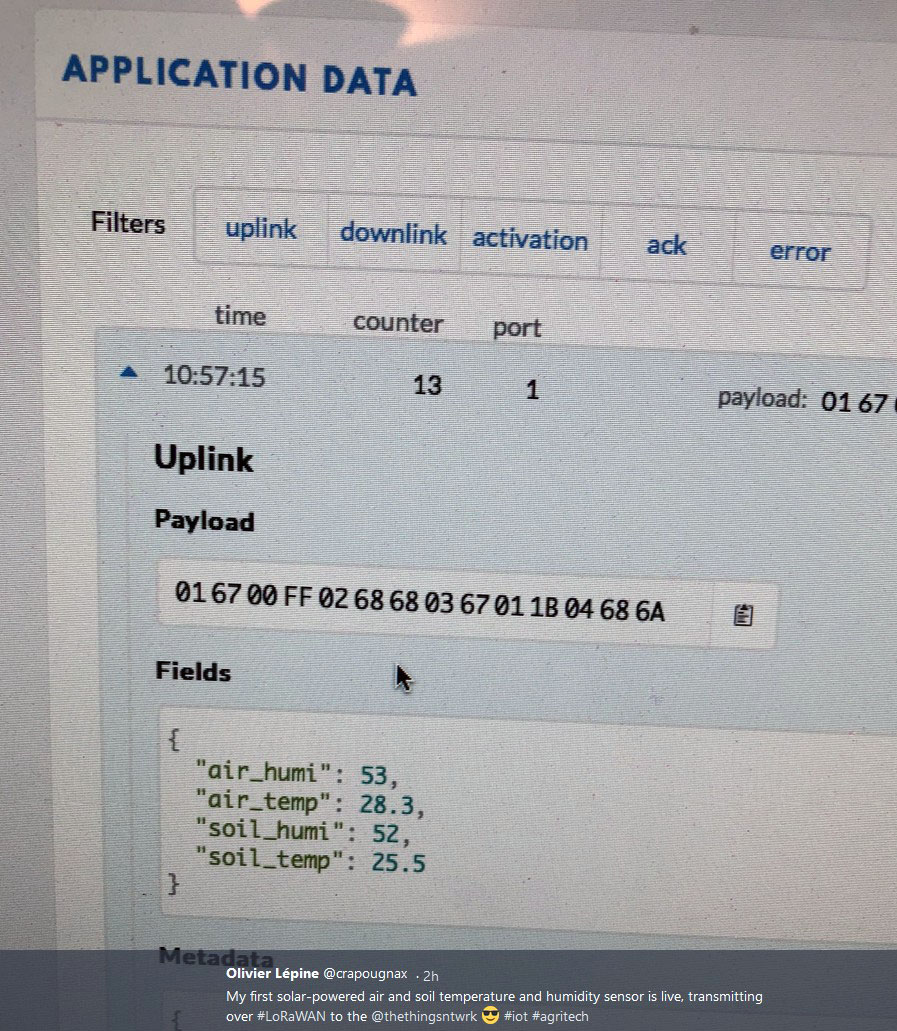Screen dimensions: 897x1031
Task: Click the port column header
Action: pos(517,327)
